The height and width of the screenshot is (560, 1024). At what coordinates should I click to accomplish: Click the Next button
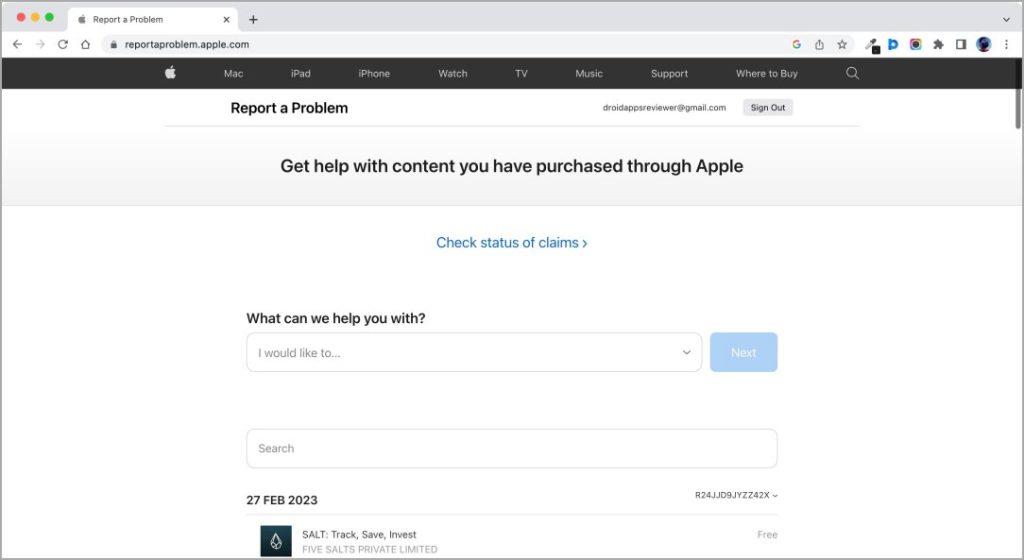744,352
